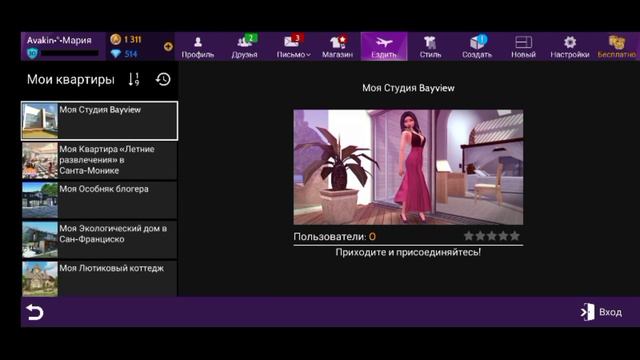The width and height of the screenshot is (640, 360).
Task: Open the Бесплатно free rewards icon
Action: coord(617,47)
